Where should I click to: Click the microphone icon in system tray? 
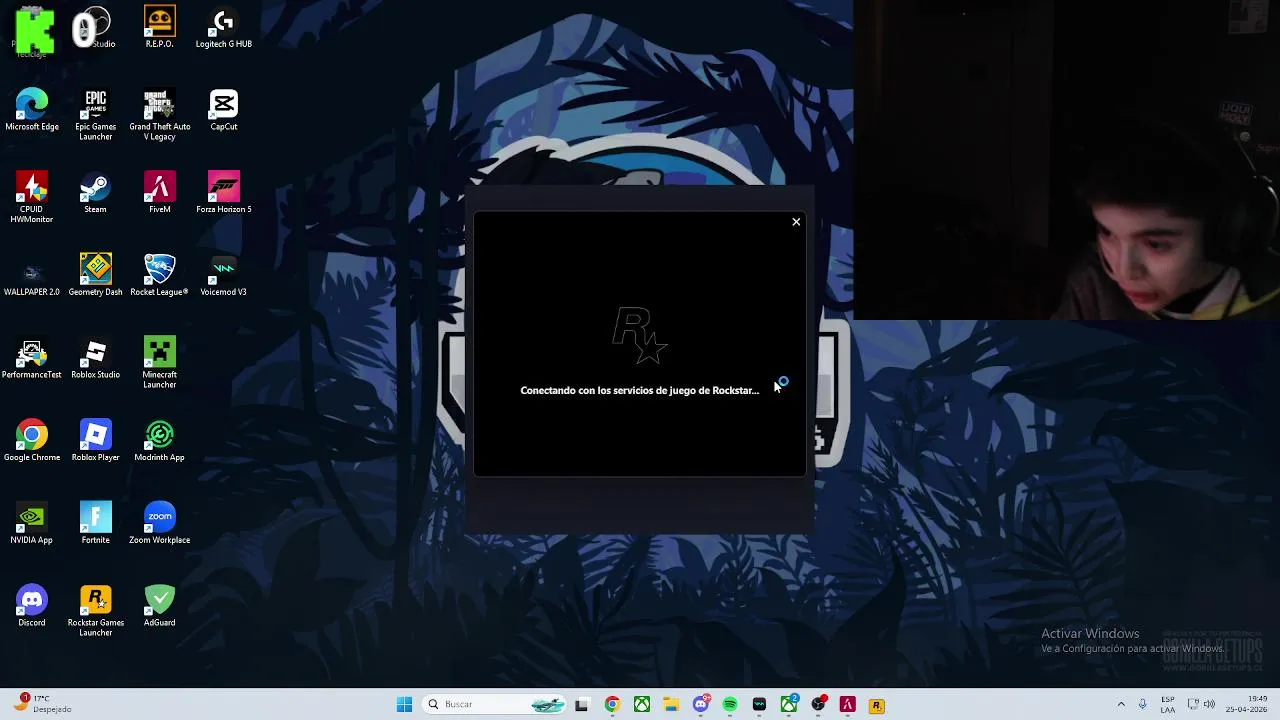pyautogui.click(x=1143, y=705)
